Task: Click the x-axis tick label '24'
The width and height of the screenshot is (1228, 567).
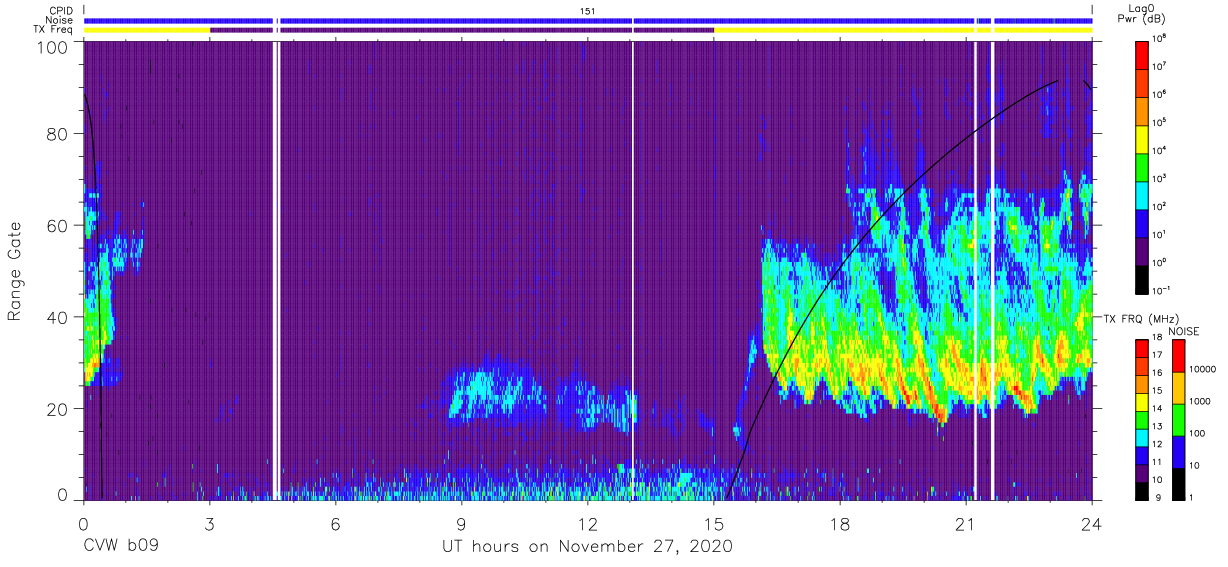Action: pyautogui.click(x=1091, y=524)
